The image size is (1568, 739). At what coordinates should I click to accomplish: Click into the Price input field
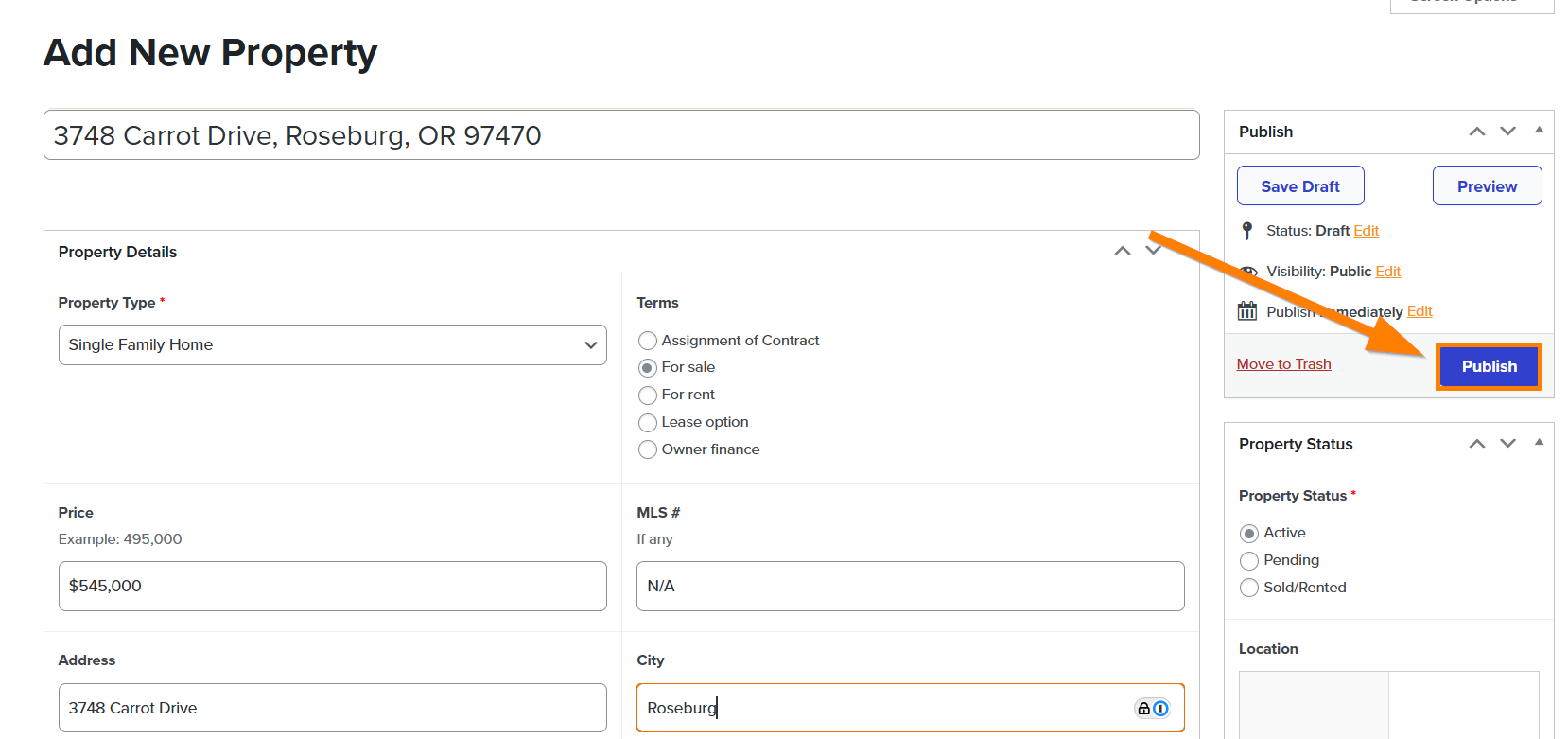coord(332,587)
